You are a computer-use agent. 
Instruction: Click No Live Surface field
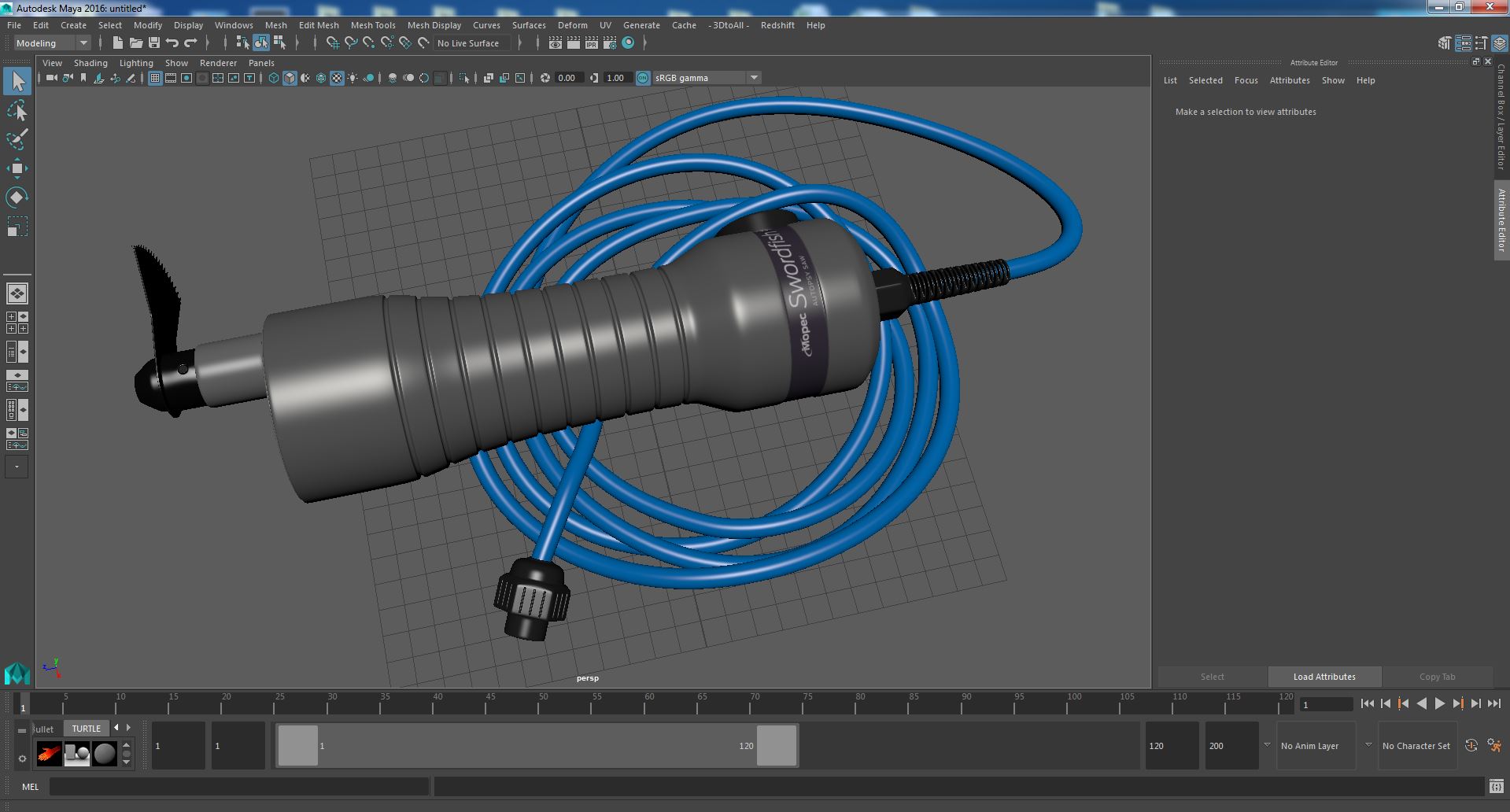click(472, 43)
